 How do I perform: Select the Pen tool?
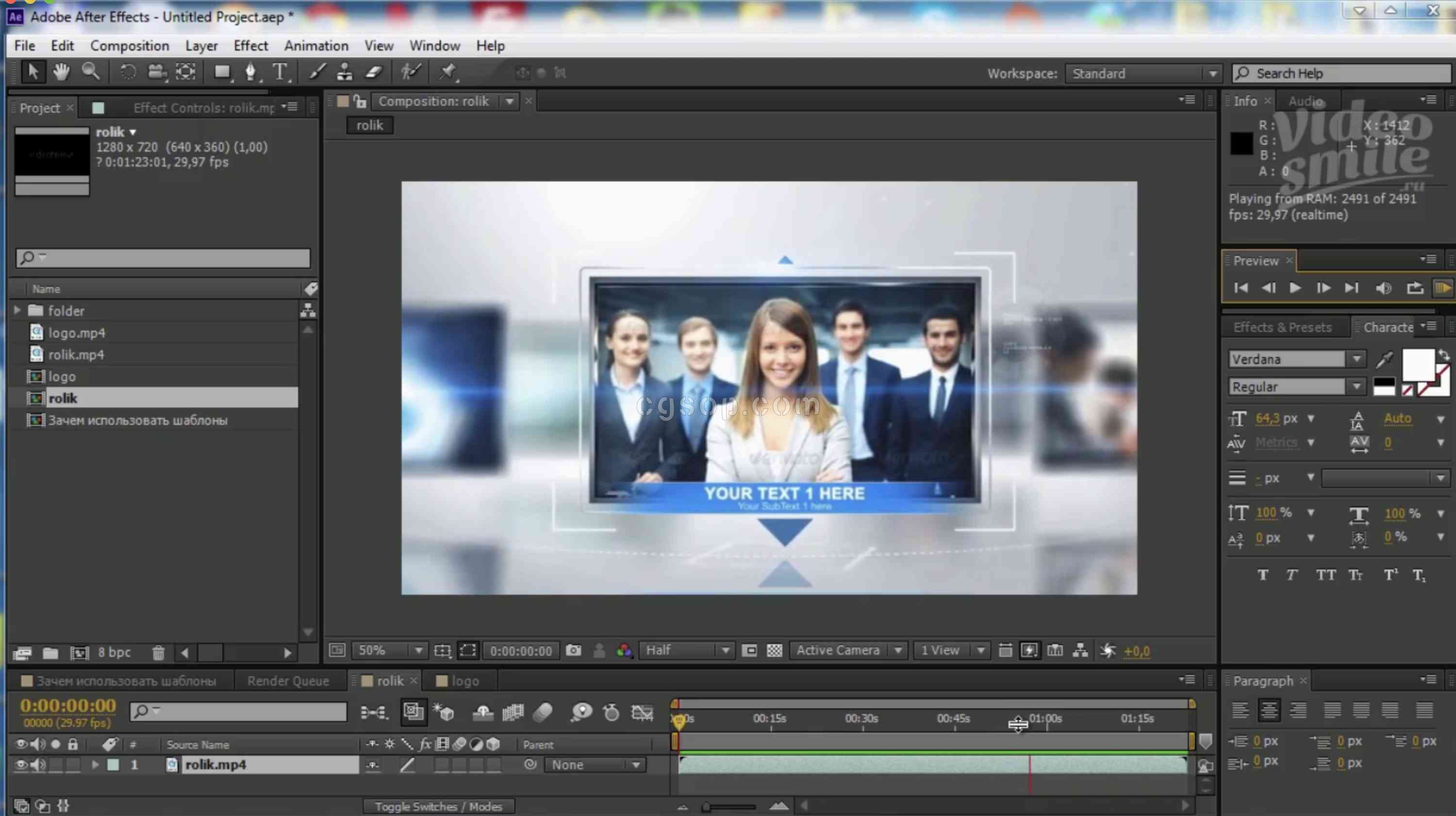(250, 72)
